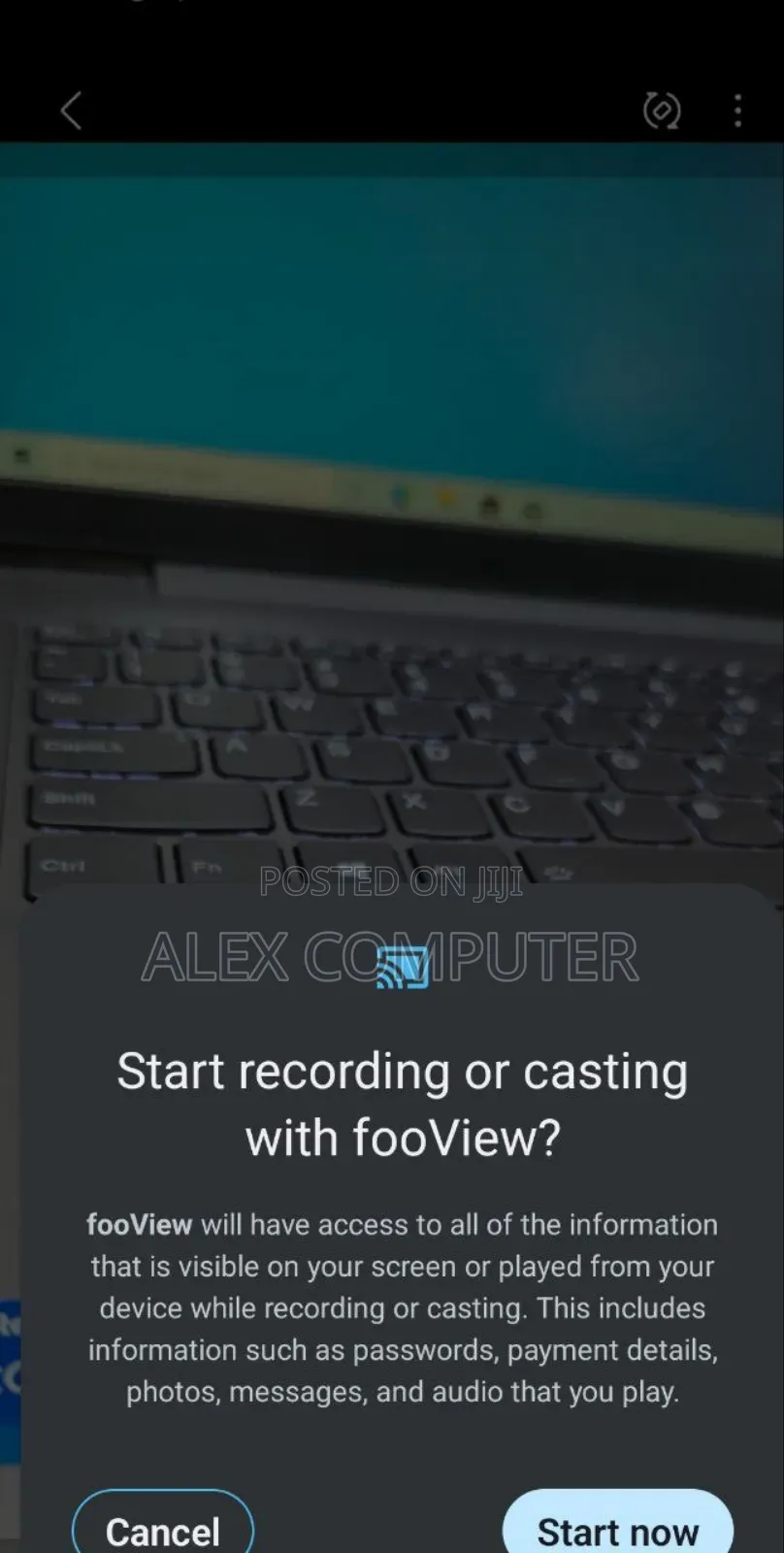Tap the back arrow icon
The width and height of the screenshot is (784, 1553).
(x=71, y=111)
